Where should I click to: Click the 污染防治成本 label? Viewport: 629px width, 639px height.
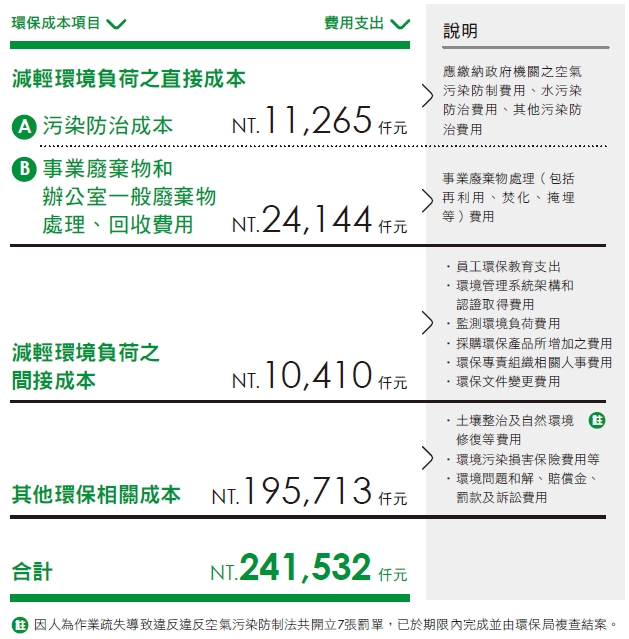pyautogui.click(x=108, y=126)
